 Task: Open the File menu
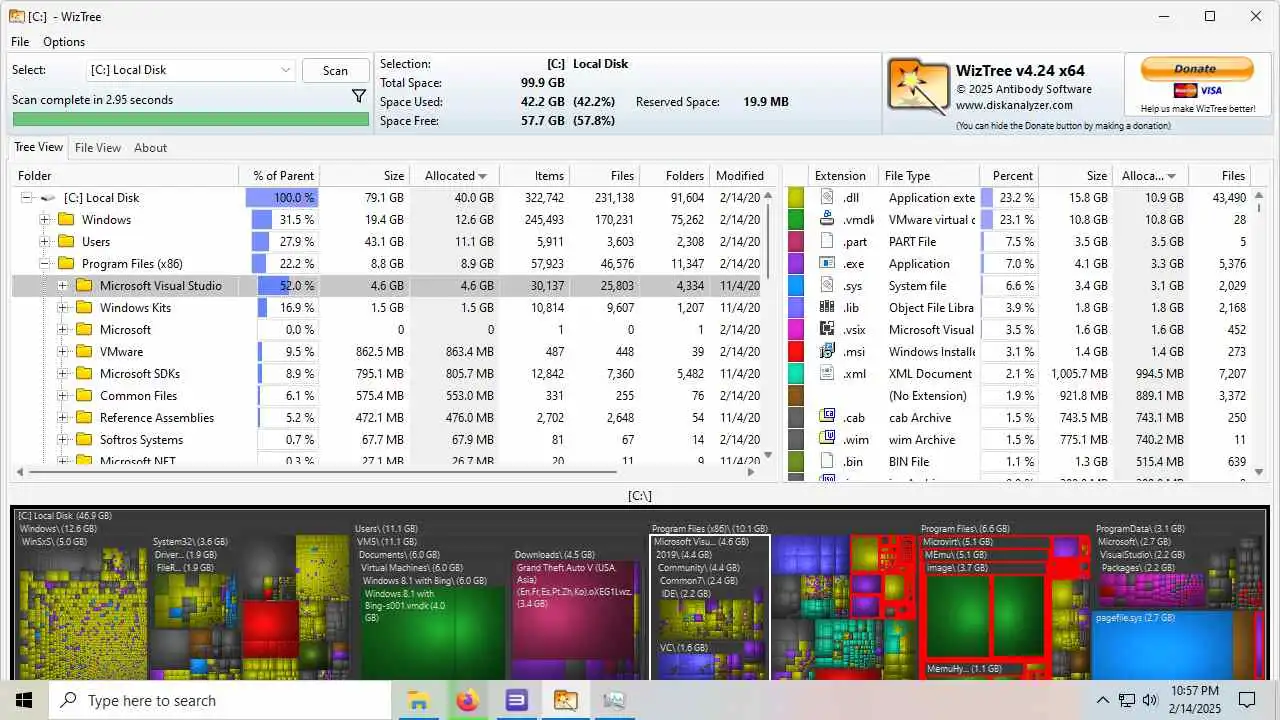pos(20,42)
